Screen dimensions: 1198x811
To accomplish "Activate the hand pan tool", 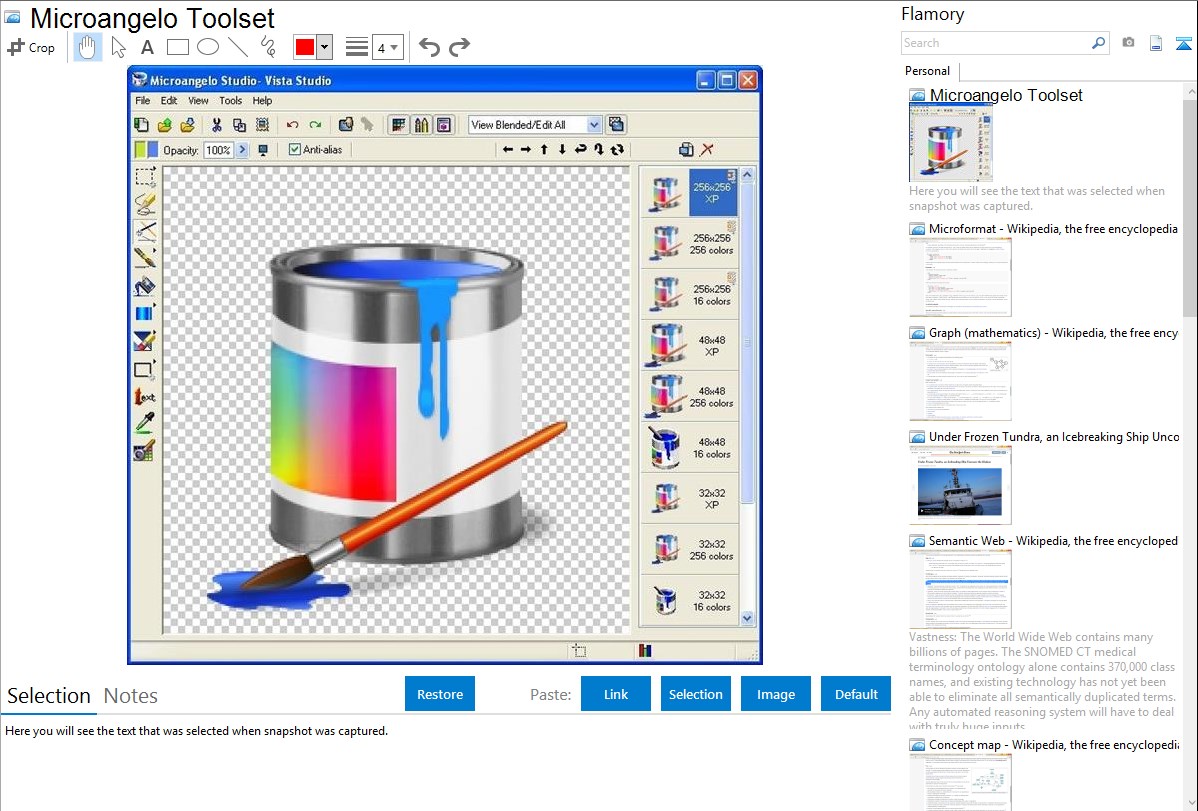I will click(x=88, y=47).
